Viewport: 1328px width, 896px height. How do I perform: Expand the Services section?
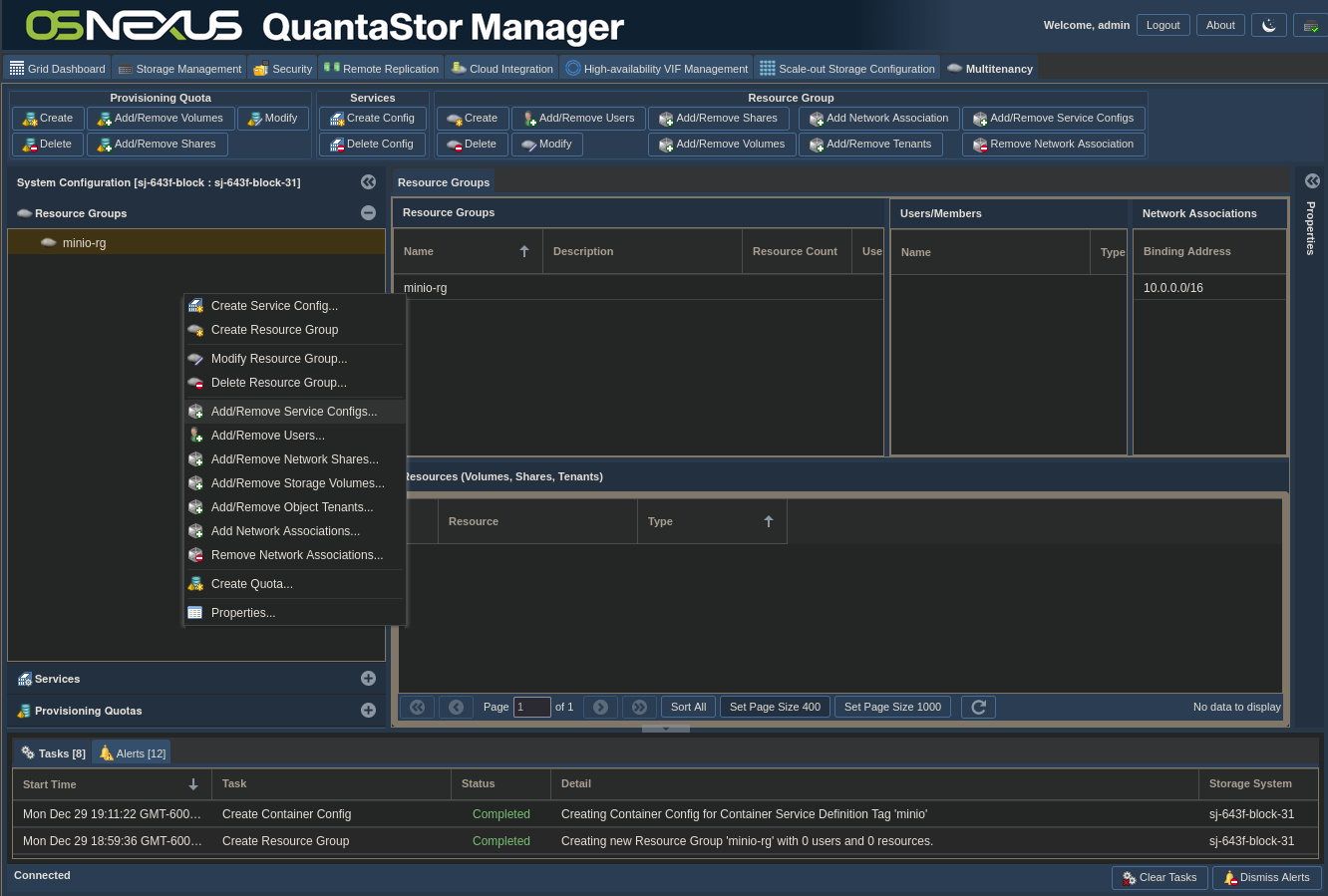[x=368, y=679]
